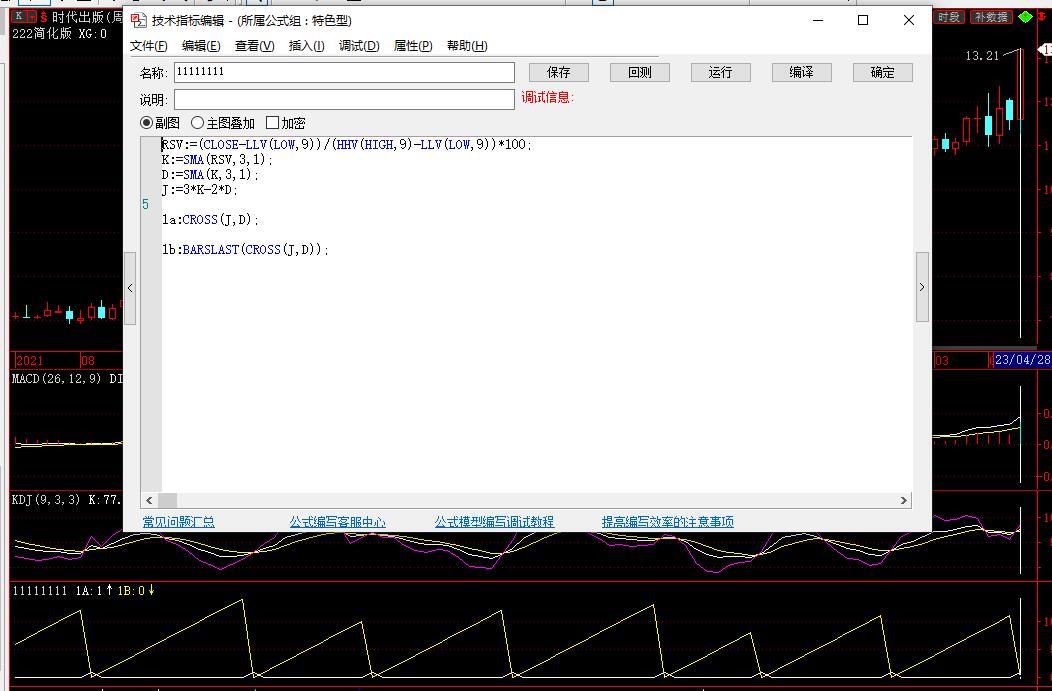Click the 补数据 button in the chart window
Image resolution: width=1052 pixels, height=691 pixels.
[x=991, y=17]
